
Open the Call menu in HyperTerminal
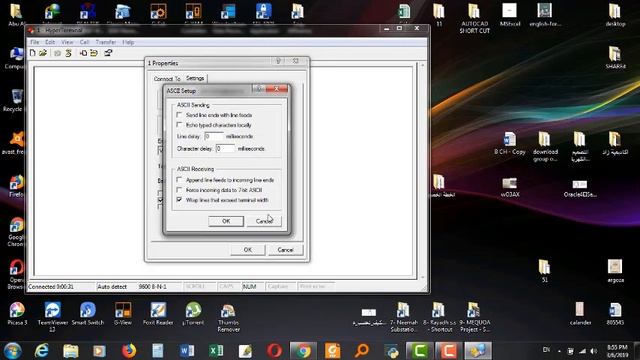tap(84, 42)
